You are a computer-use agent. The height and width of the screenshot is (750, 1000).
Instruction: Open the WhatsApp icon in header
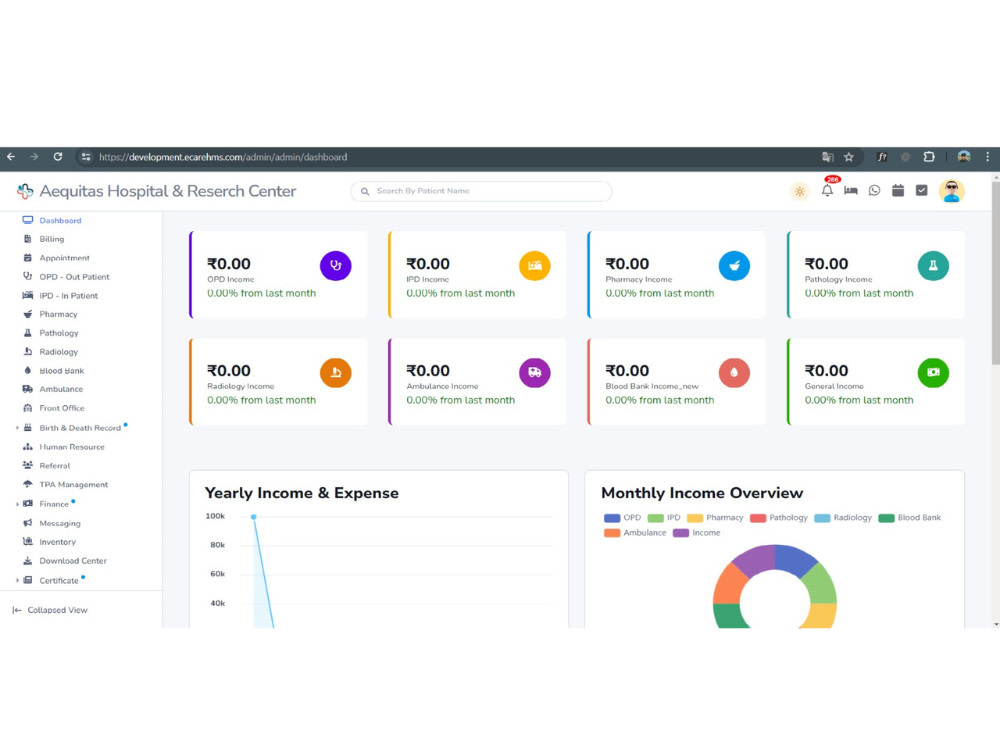pyautogui.click(x=874, y=191)
